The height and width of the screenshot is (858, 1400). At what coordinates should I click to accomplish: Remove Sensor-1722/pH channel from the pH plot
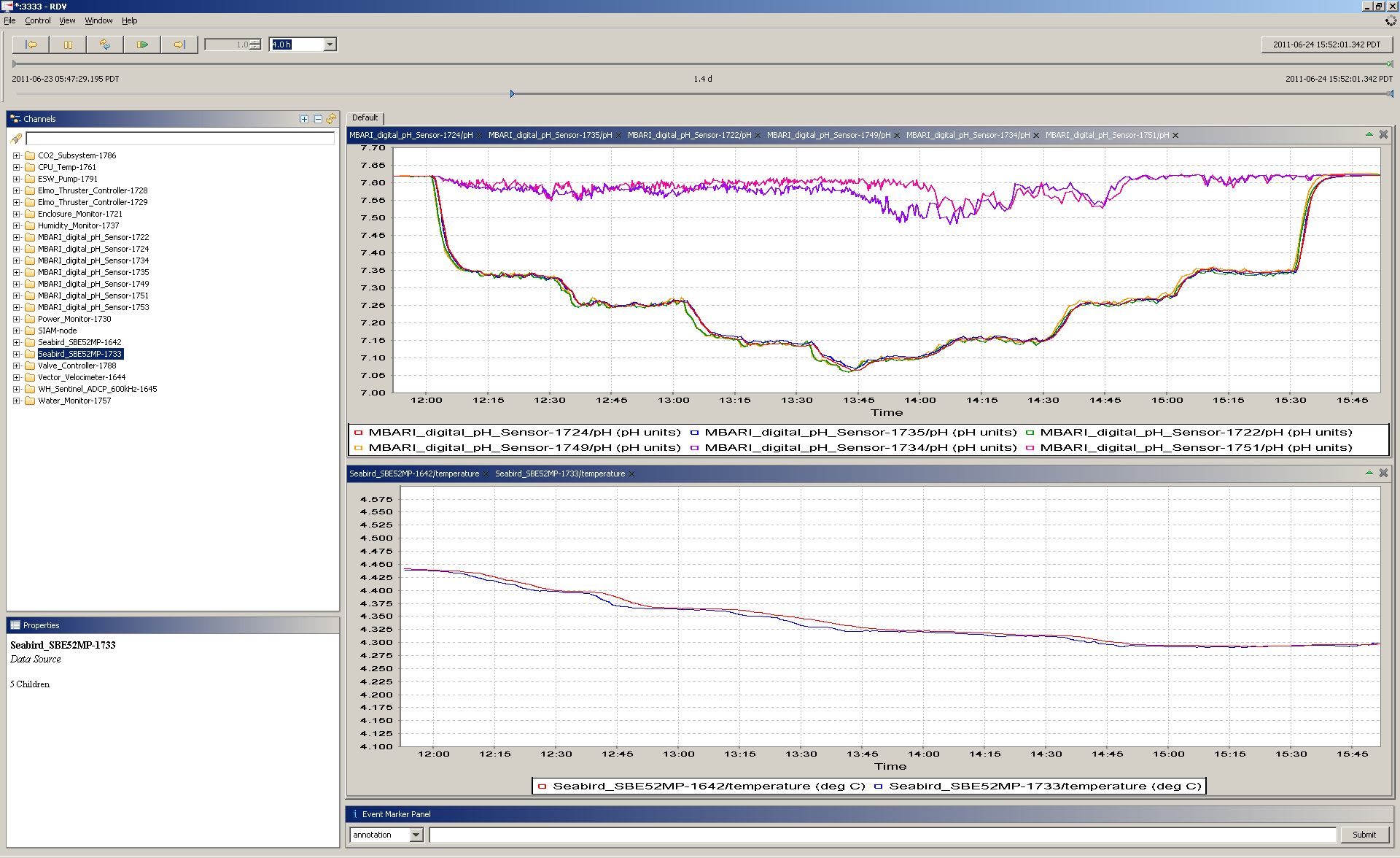tap(758, 136)
